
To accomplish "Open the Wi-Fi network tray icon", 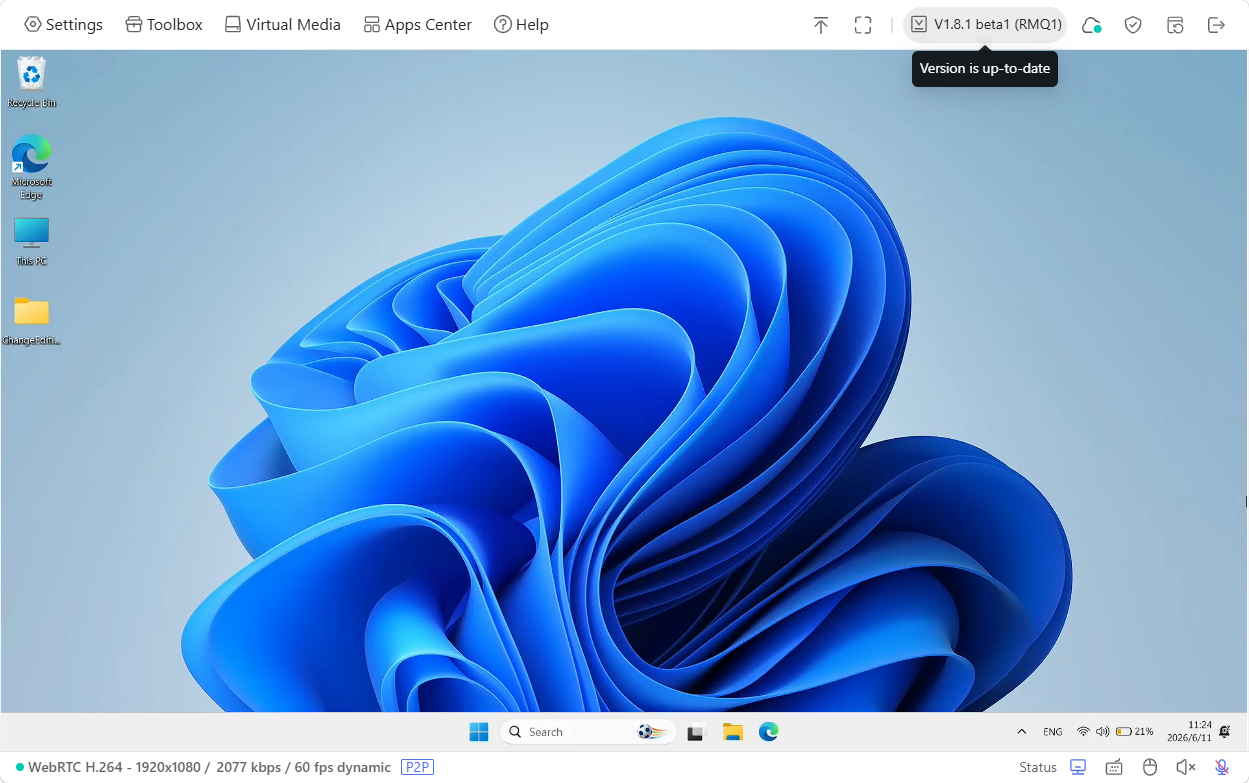I will (1083, 732).
